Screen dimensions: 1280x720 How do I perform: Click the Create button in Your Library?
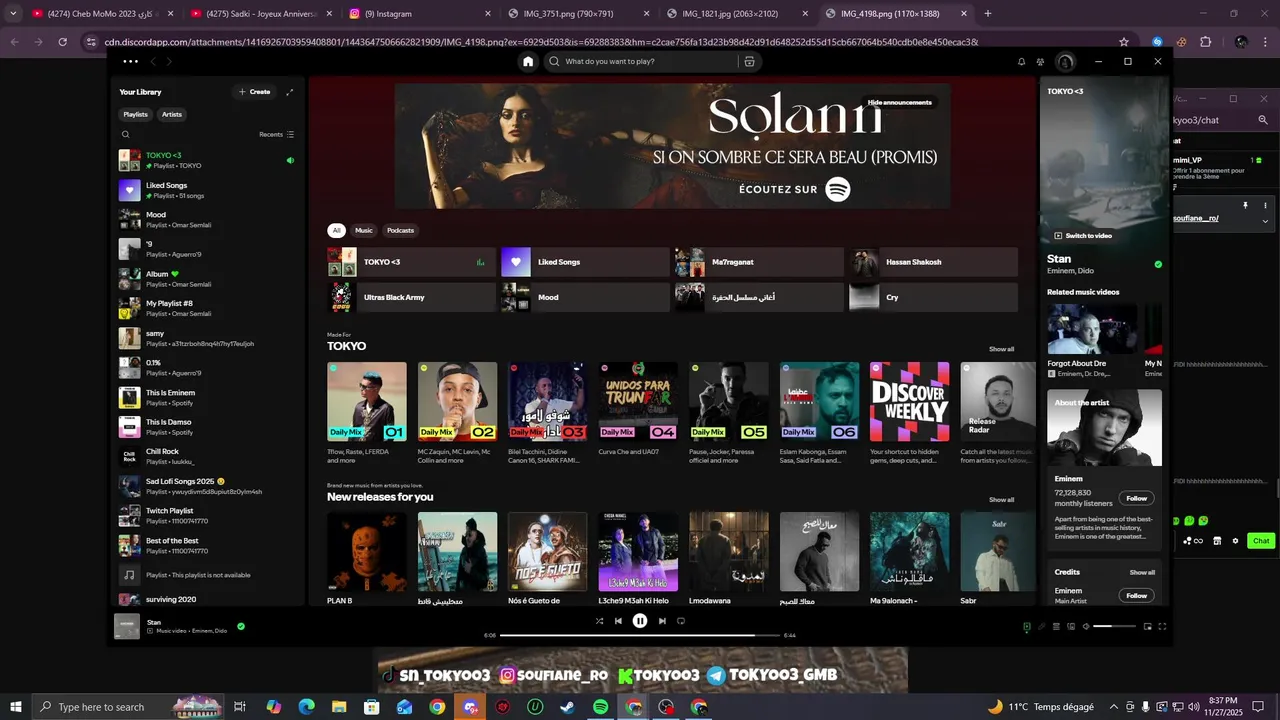click(254, 92)
